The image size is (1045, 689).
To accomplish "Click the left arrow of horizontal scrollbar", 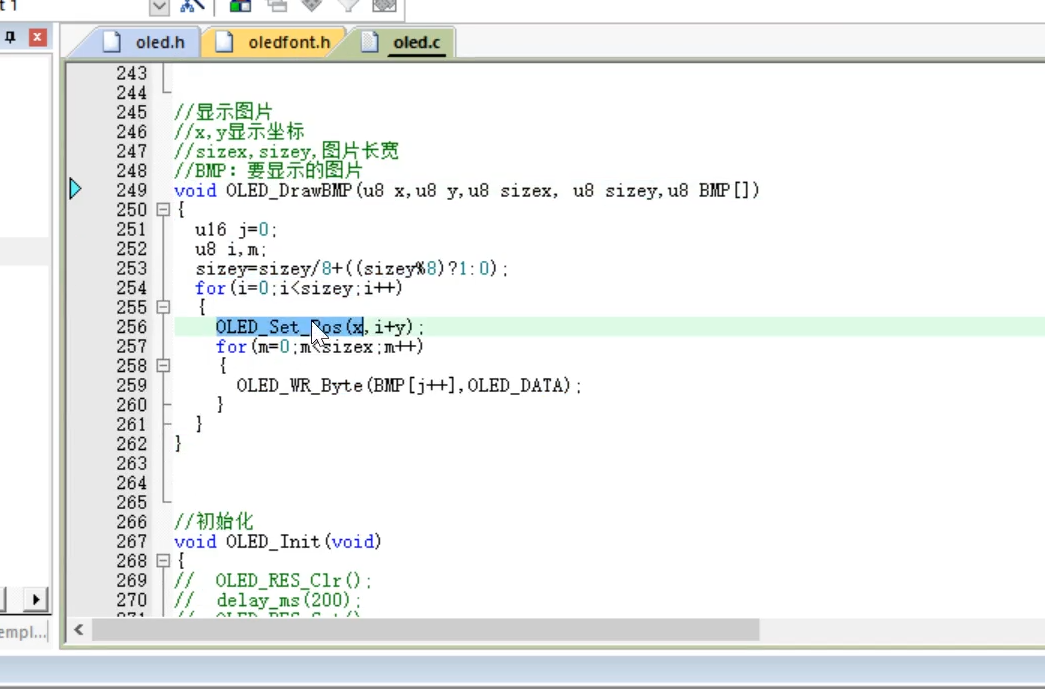I will point(79,630).
